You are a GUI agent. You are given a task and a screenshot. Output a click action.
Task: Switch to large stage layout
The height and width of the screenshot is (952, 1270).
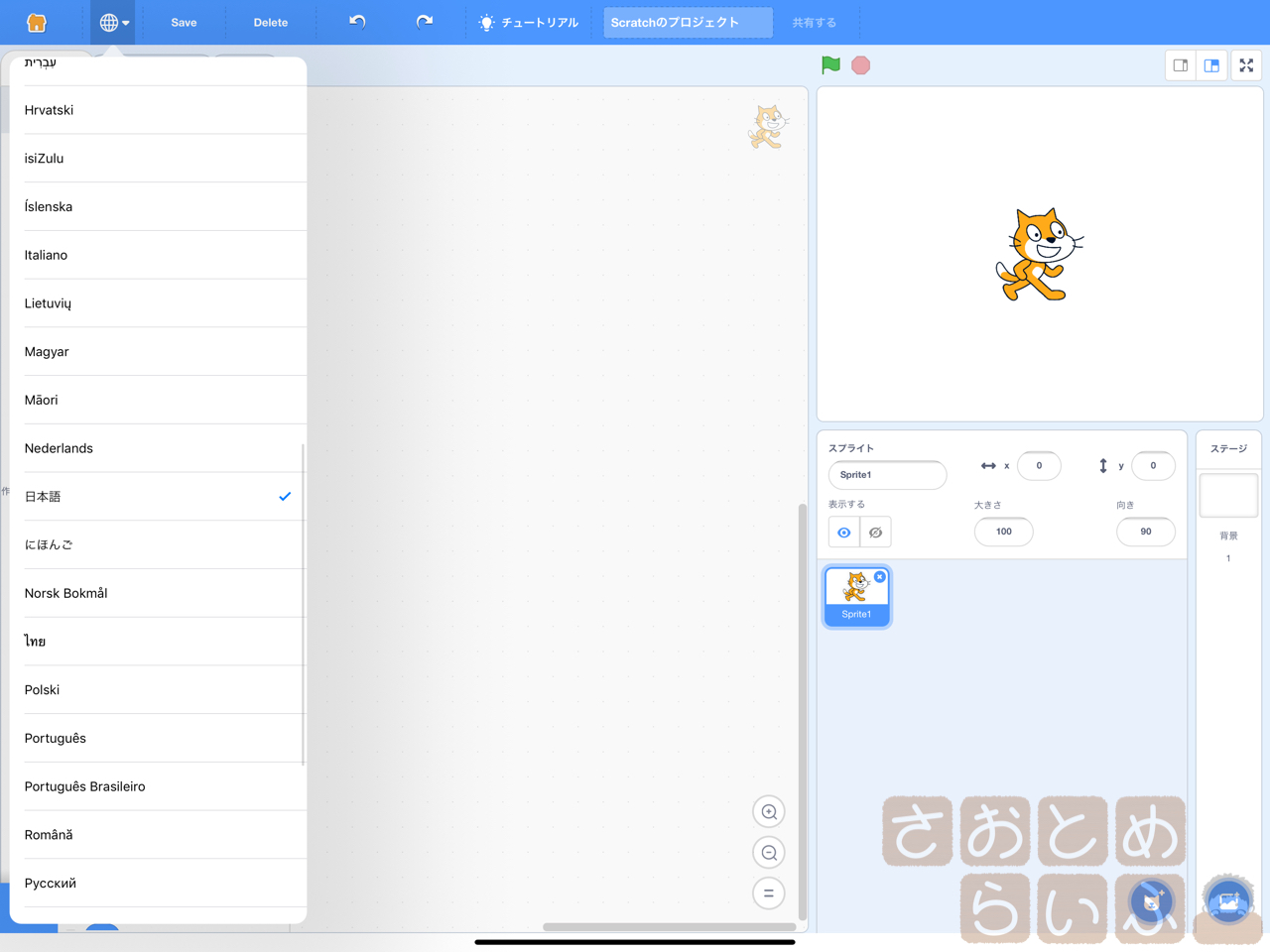1211,65
